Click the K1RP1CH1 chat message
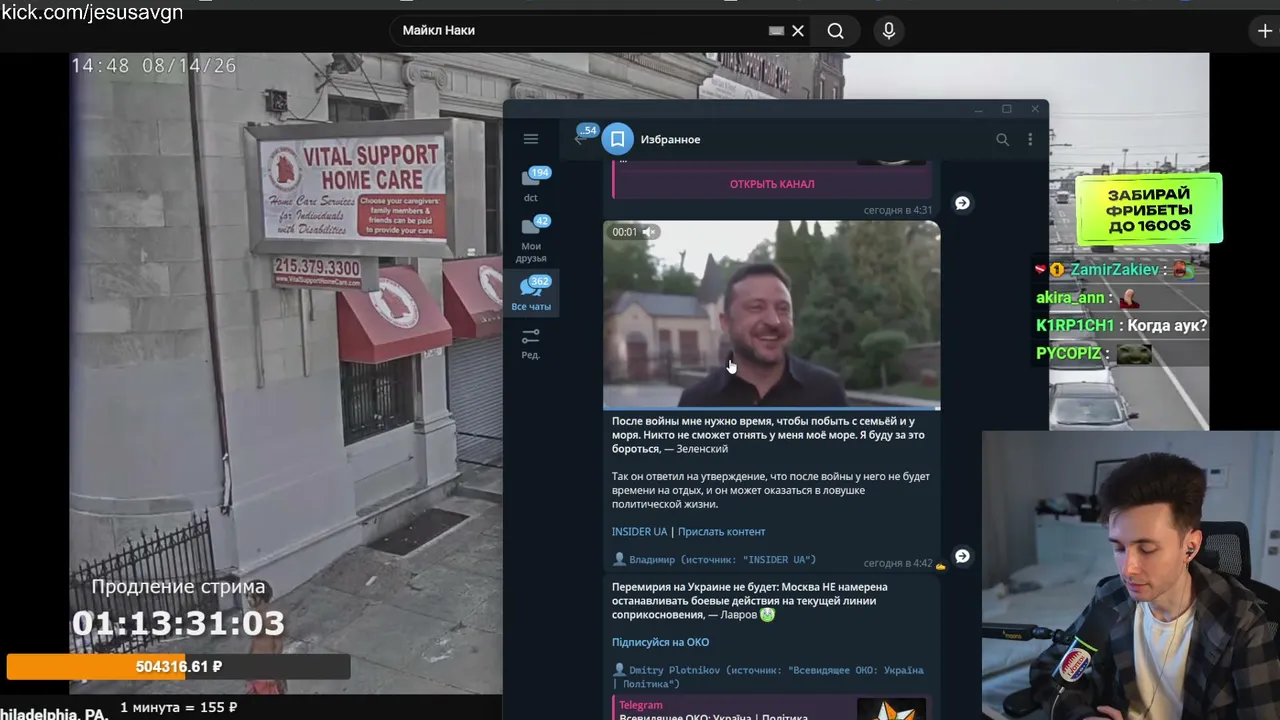The height and width of the screenshot is (720, 1280). point(1121,326)
